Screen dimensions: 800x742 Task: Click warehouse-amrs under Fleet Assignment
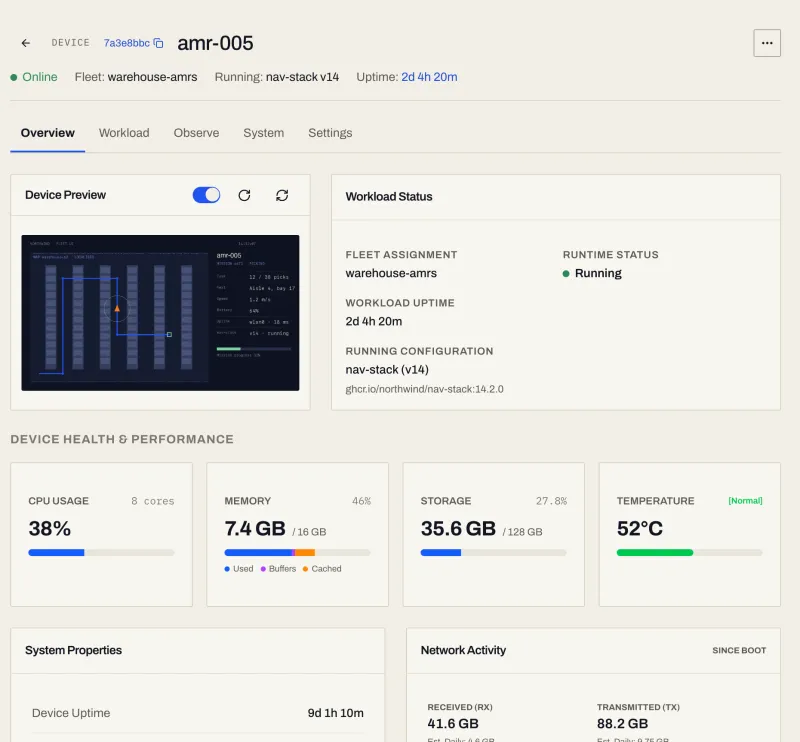pyautogui.click(x=391, y=274)
